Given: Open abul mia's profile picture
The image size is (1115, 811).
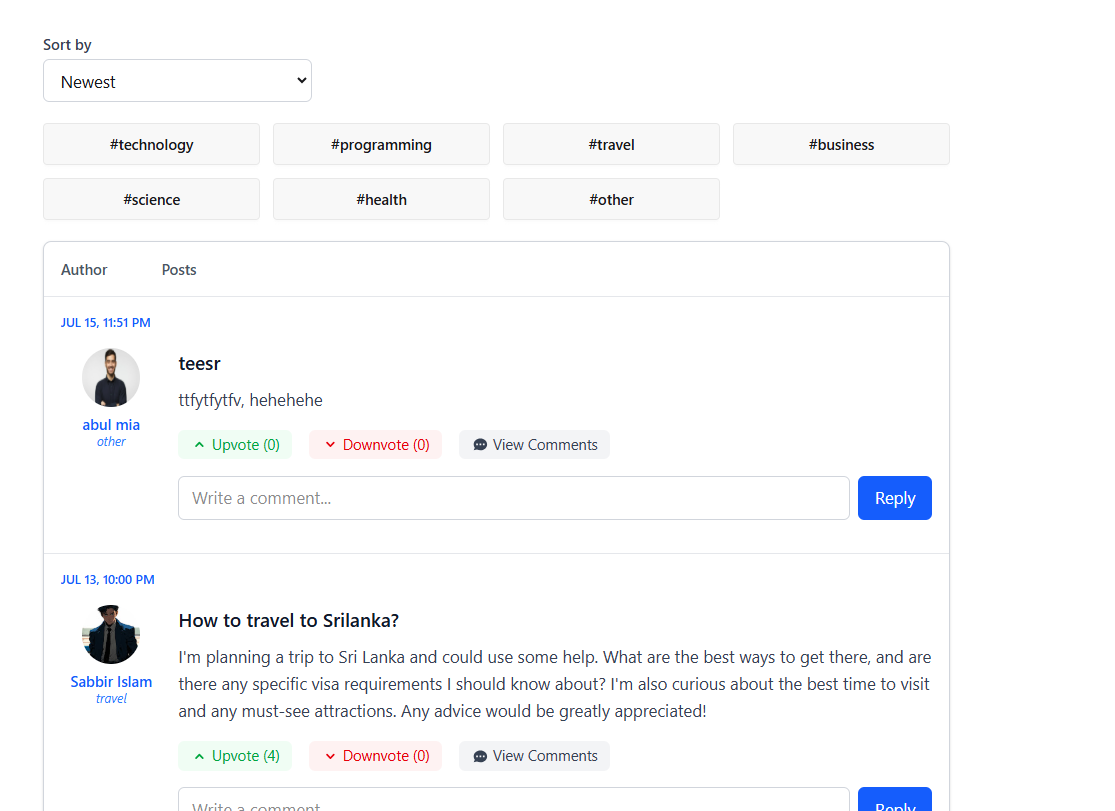Looking at the screenshot, I should (x=111, y=378).
